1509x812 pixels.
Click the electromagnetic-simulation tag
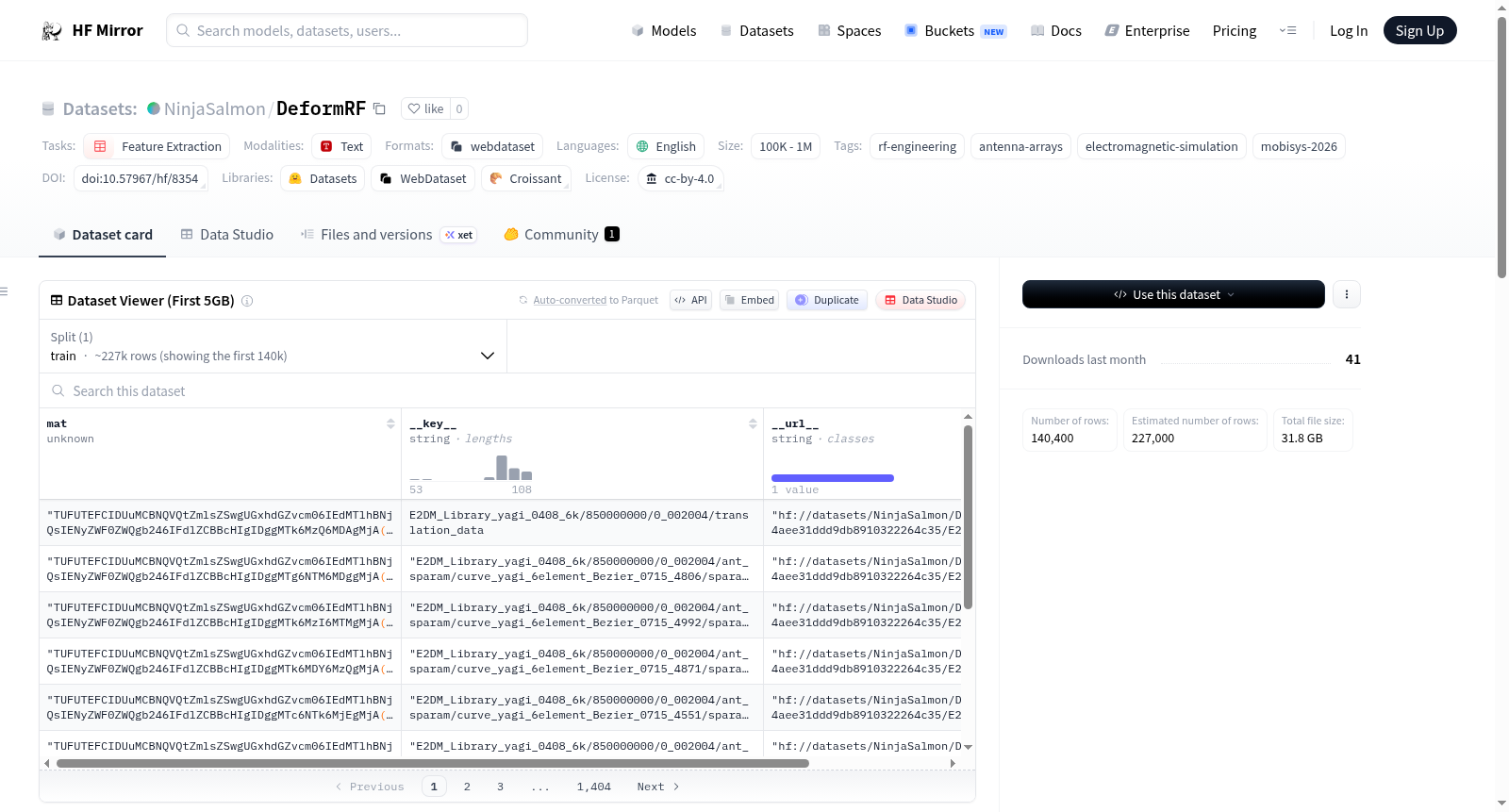(x=1162, y=146)
